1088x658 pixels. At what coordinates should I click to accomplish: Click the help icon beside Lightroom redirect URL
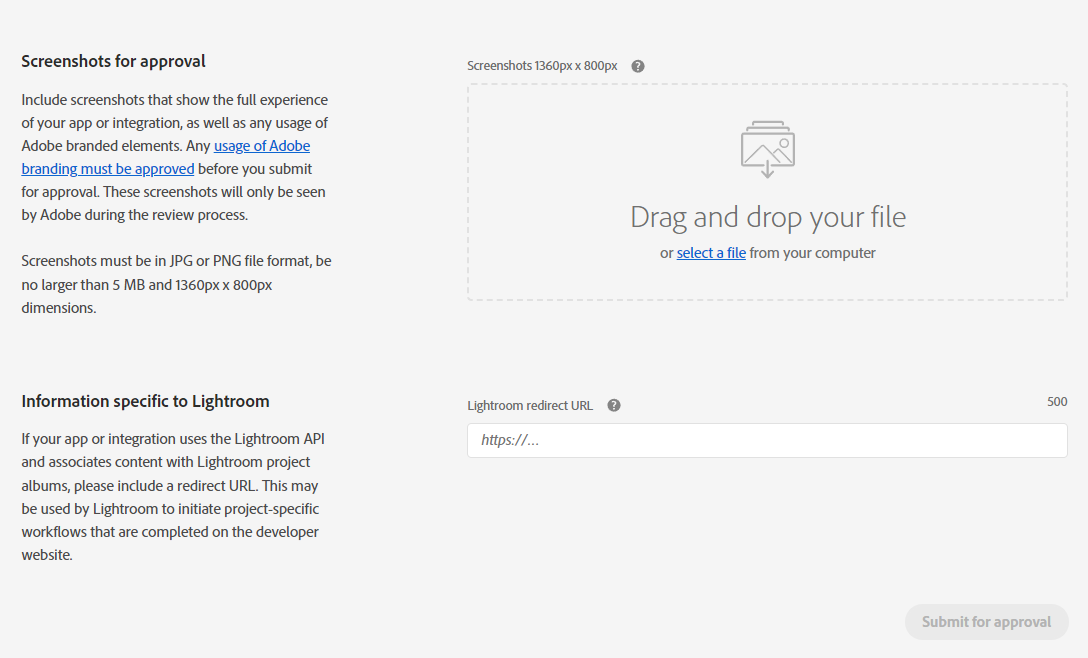click(614, 405)
